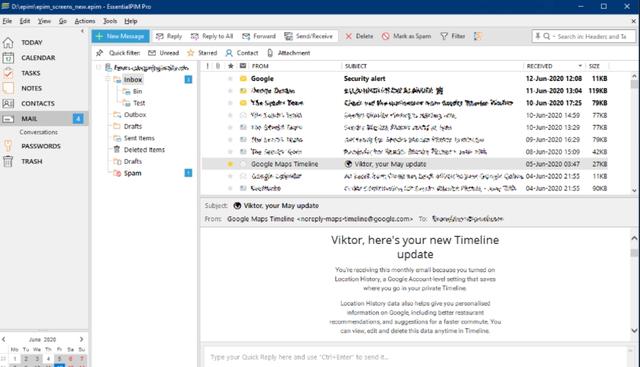640x367 pixels.
Task: Select the Deleted Items folder
Action: (x=144, y=150)
